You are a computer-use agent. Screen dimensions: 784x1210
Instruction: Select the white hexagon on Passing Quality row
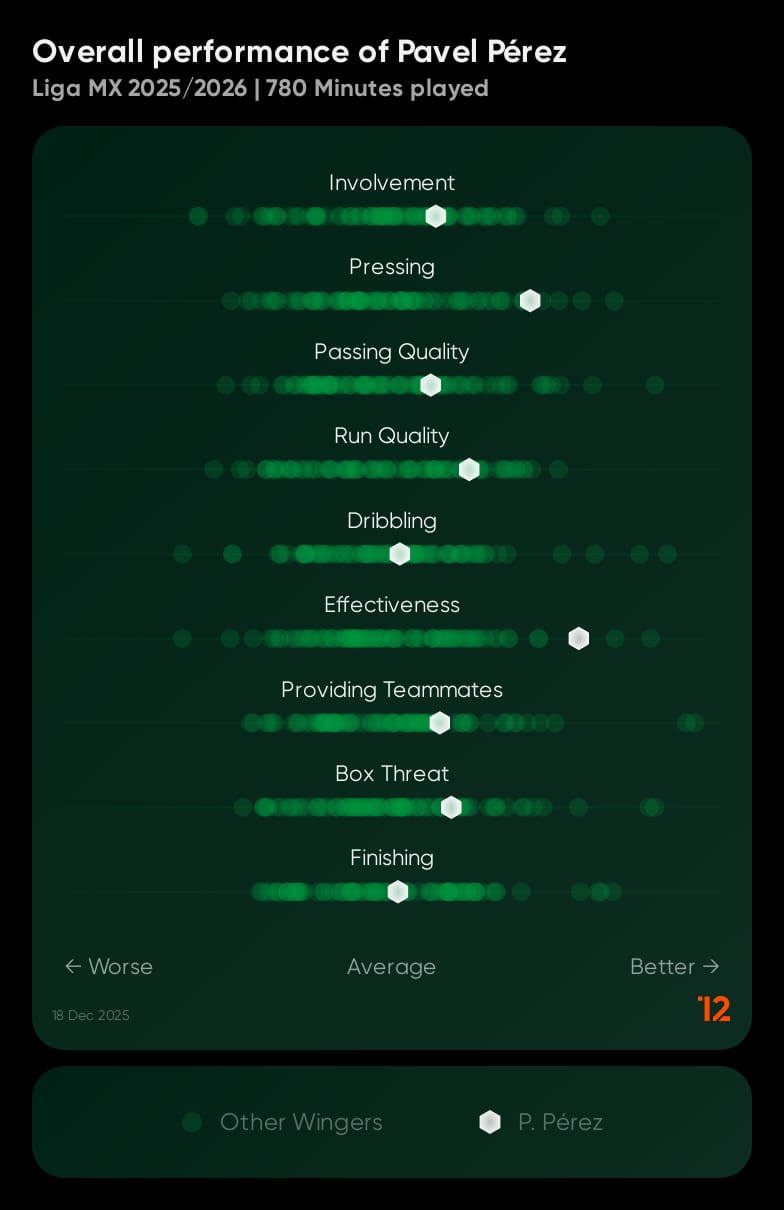pos(430,385)
